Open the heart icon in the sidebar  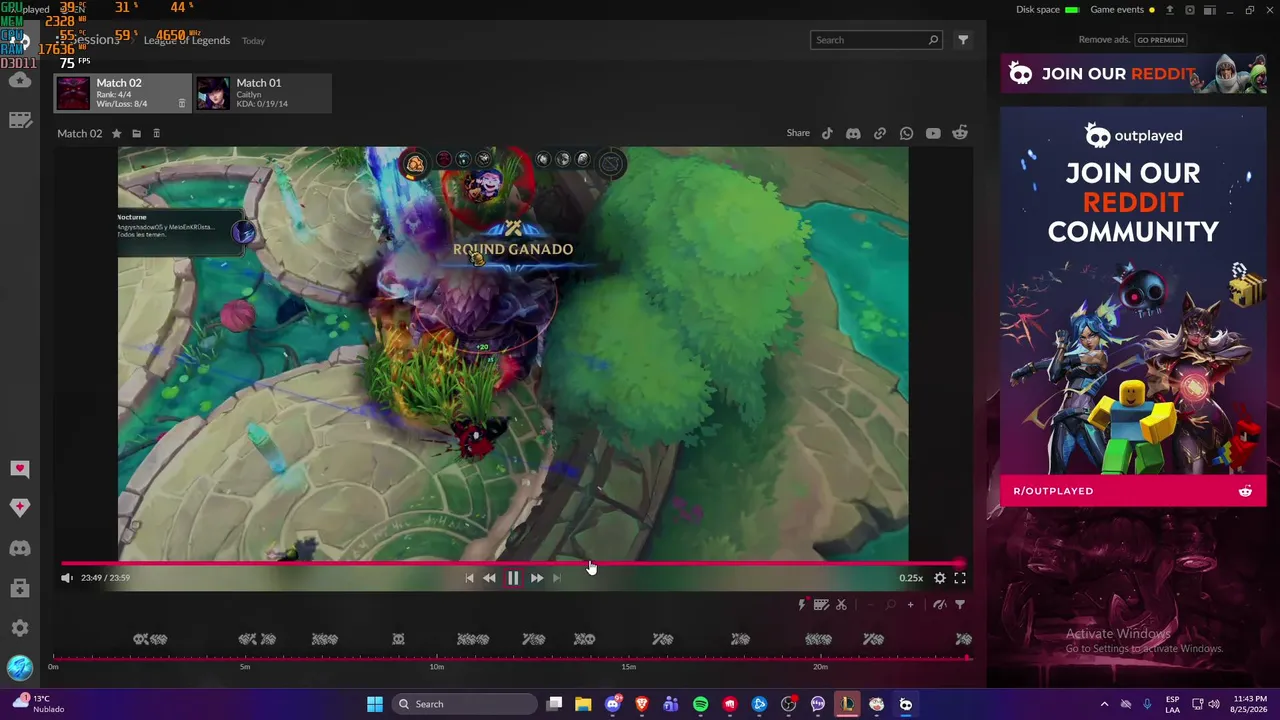point(20,469)
